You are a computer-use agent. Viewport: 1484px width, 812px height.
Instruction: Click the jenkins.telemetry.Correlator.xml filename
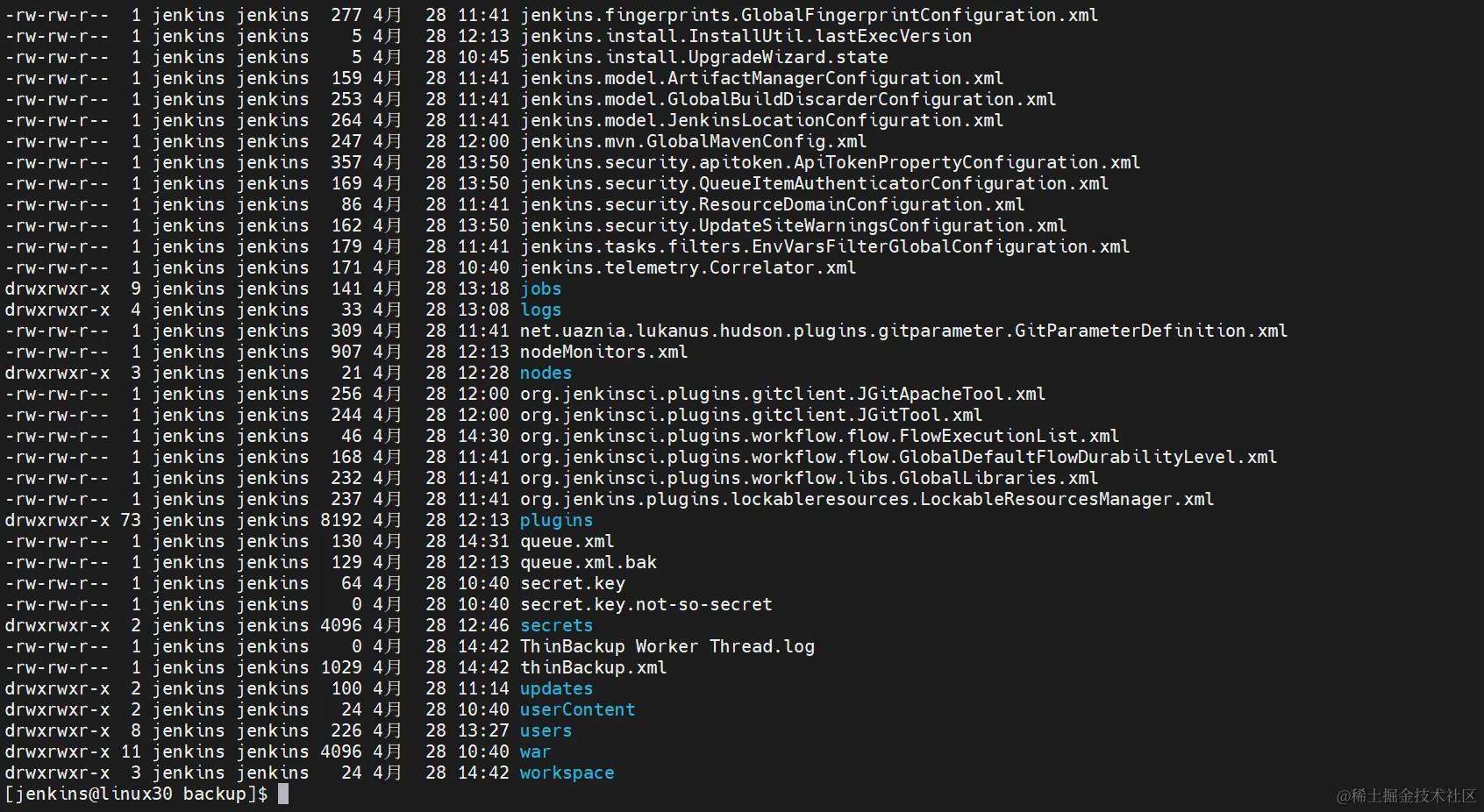point(688,267)
